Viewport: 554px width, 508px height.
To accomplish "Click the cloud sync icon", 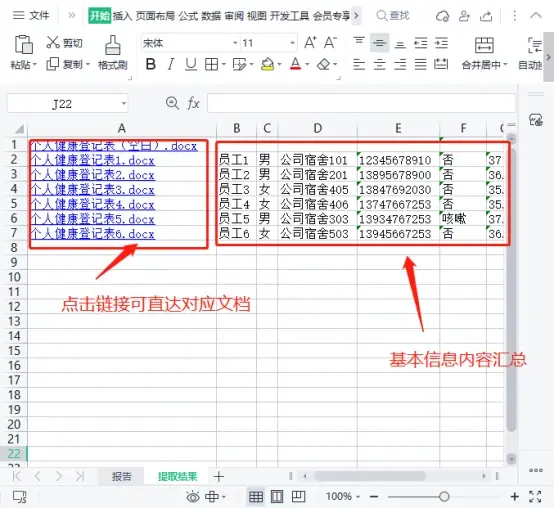I will tap(442, 16).
